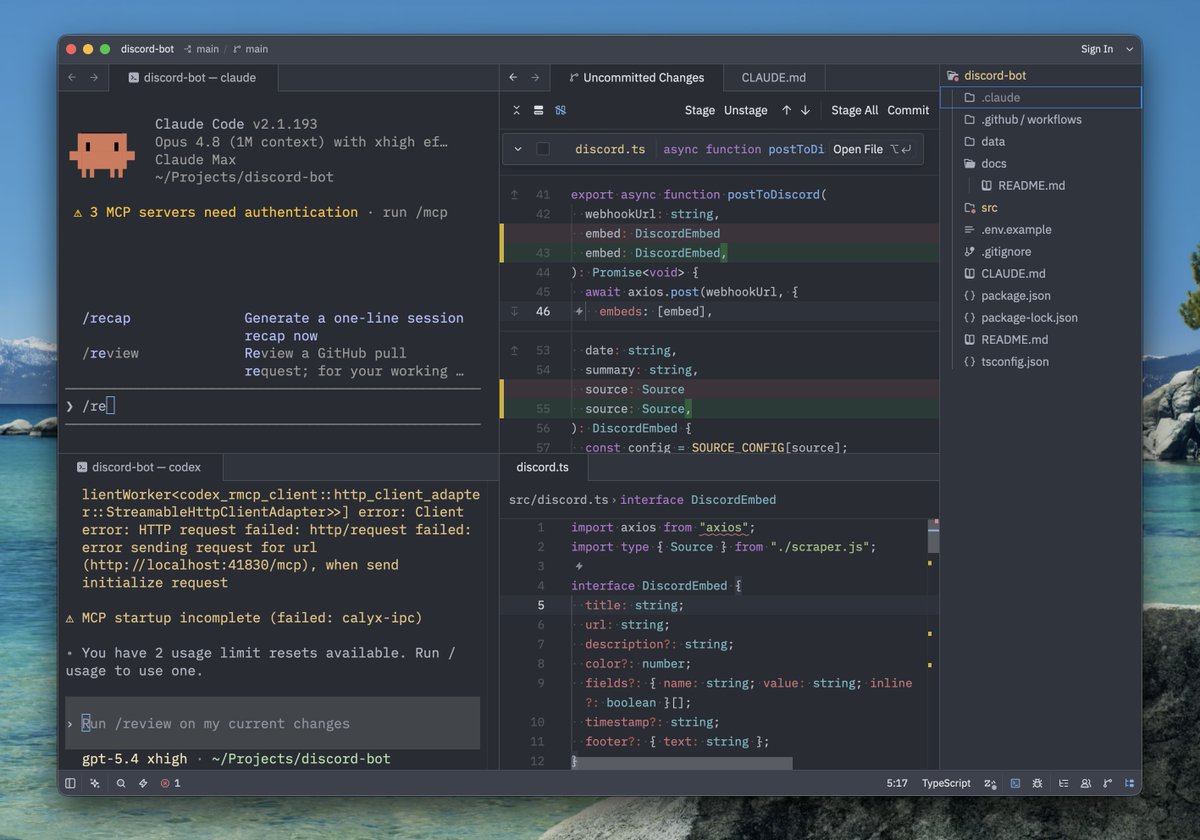Go forward in the Uncommitted Changes pane

(535, 77)
